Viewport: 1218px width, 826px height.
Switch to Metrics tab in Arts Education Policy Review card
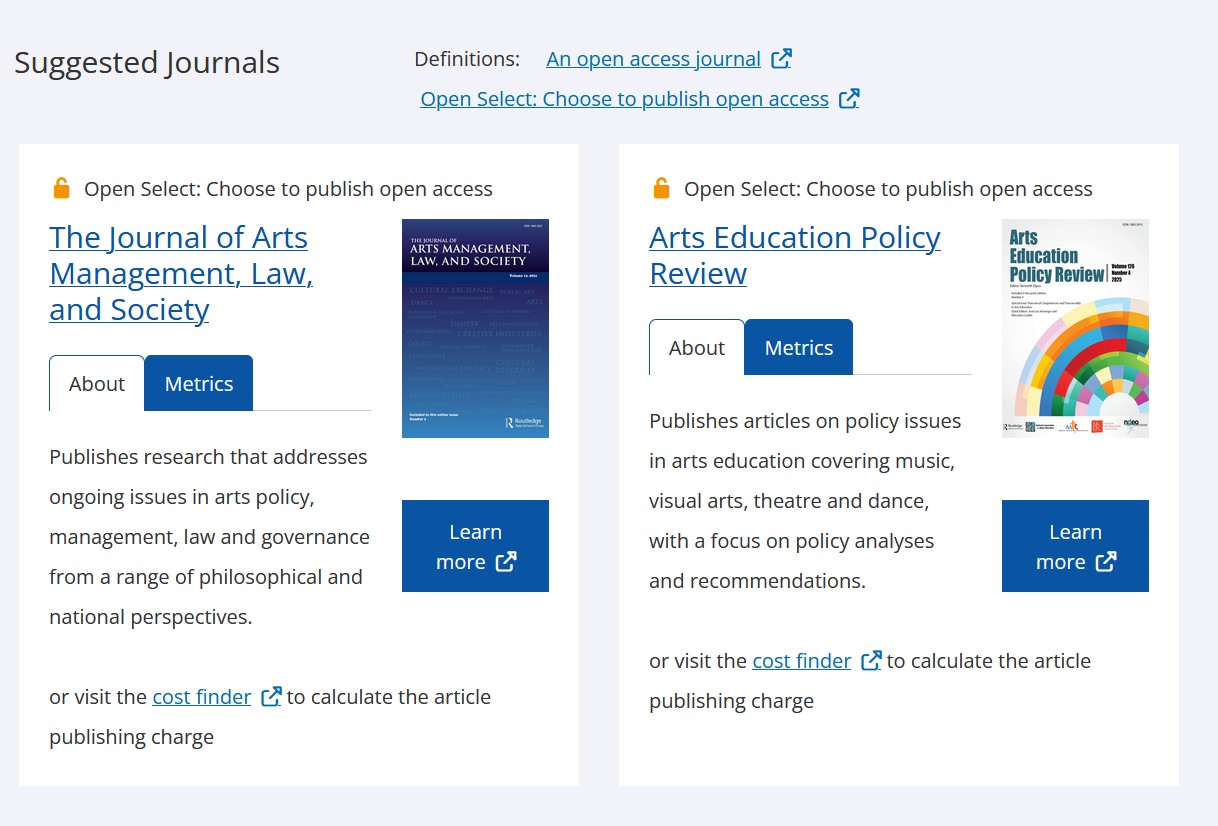click(799, 347)
